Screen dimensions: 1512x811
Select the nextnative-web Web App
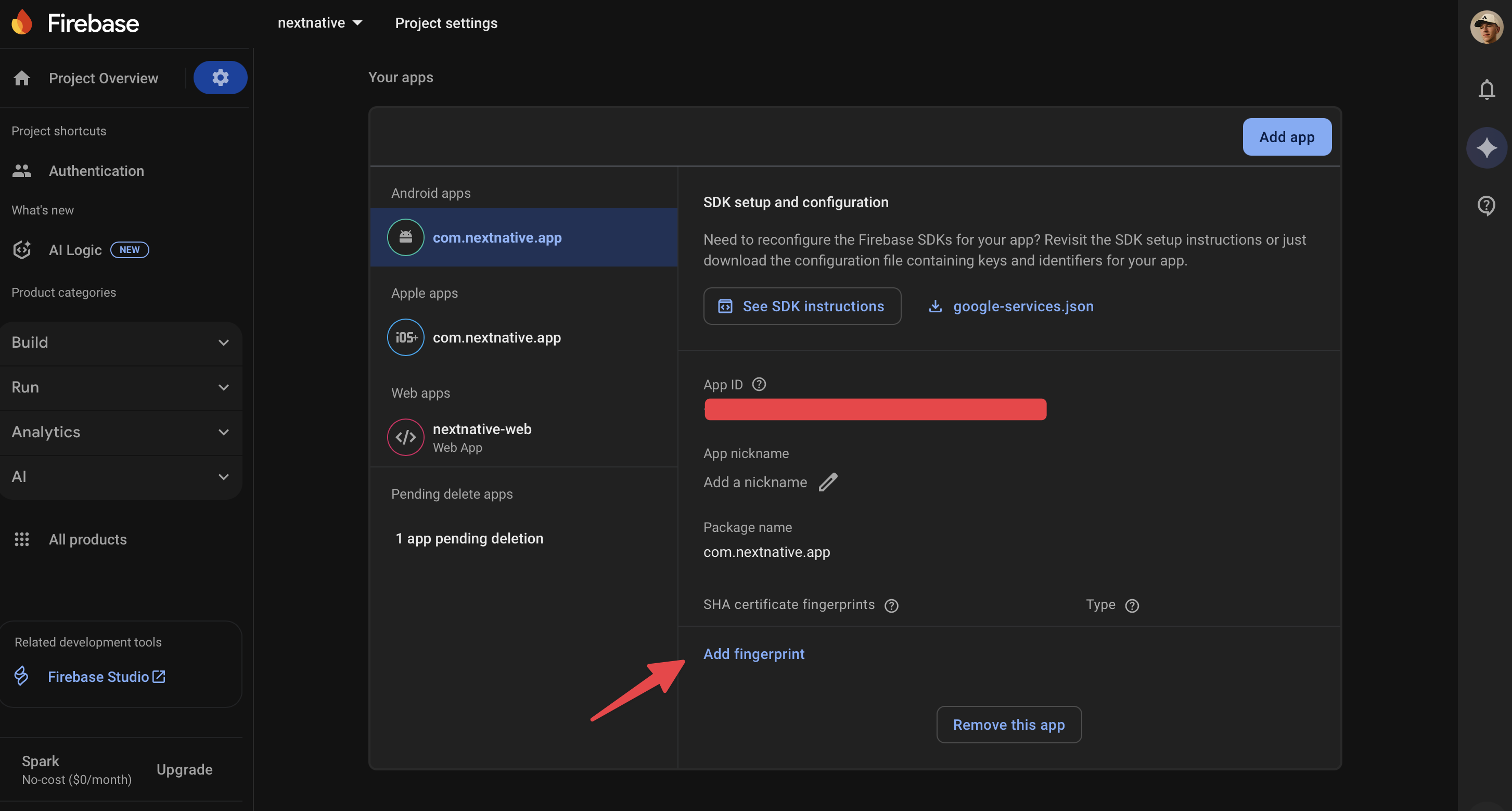click(481, 437)
